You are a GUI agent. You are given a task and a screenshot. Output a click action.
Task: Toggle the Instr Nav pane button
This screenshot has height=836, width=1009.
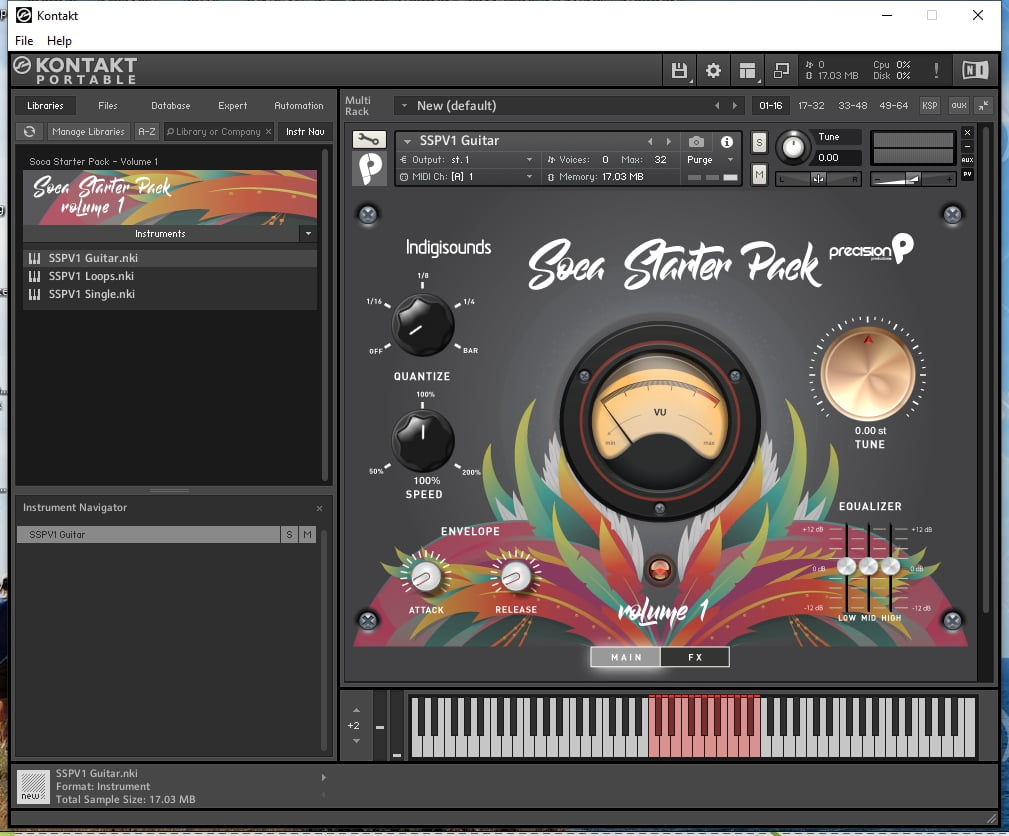point(305,131)
